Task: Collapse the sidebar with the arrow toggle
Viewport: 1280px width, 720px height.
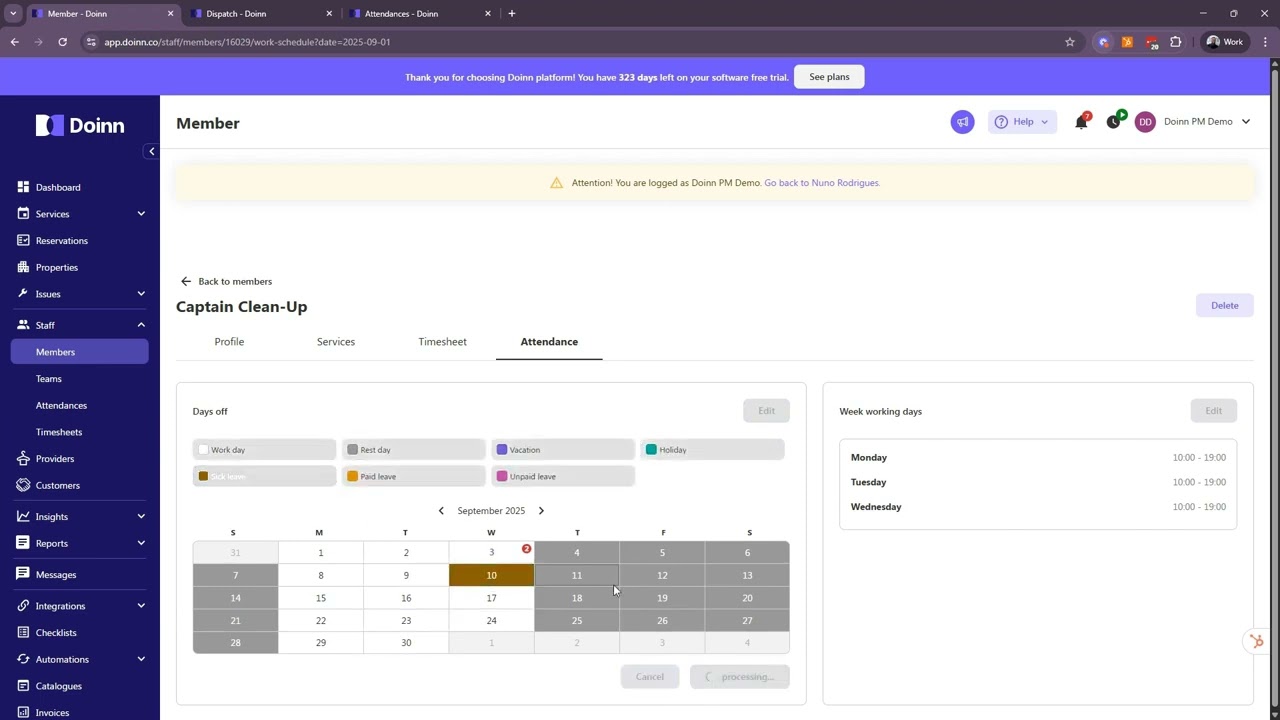Action: tap(151, 152)
